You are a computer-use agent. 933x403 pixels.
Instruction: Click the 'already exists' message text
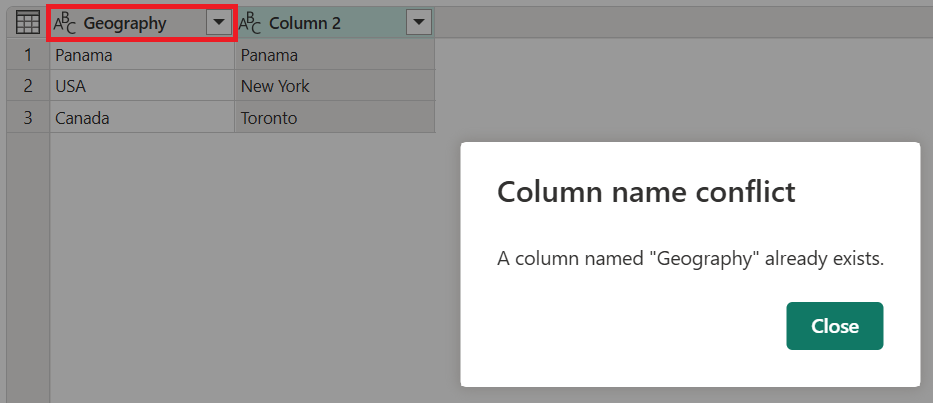click(x=690, y=259)
